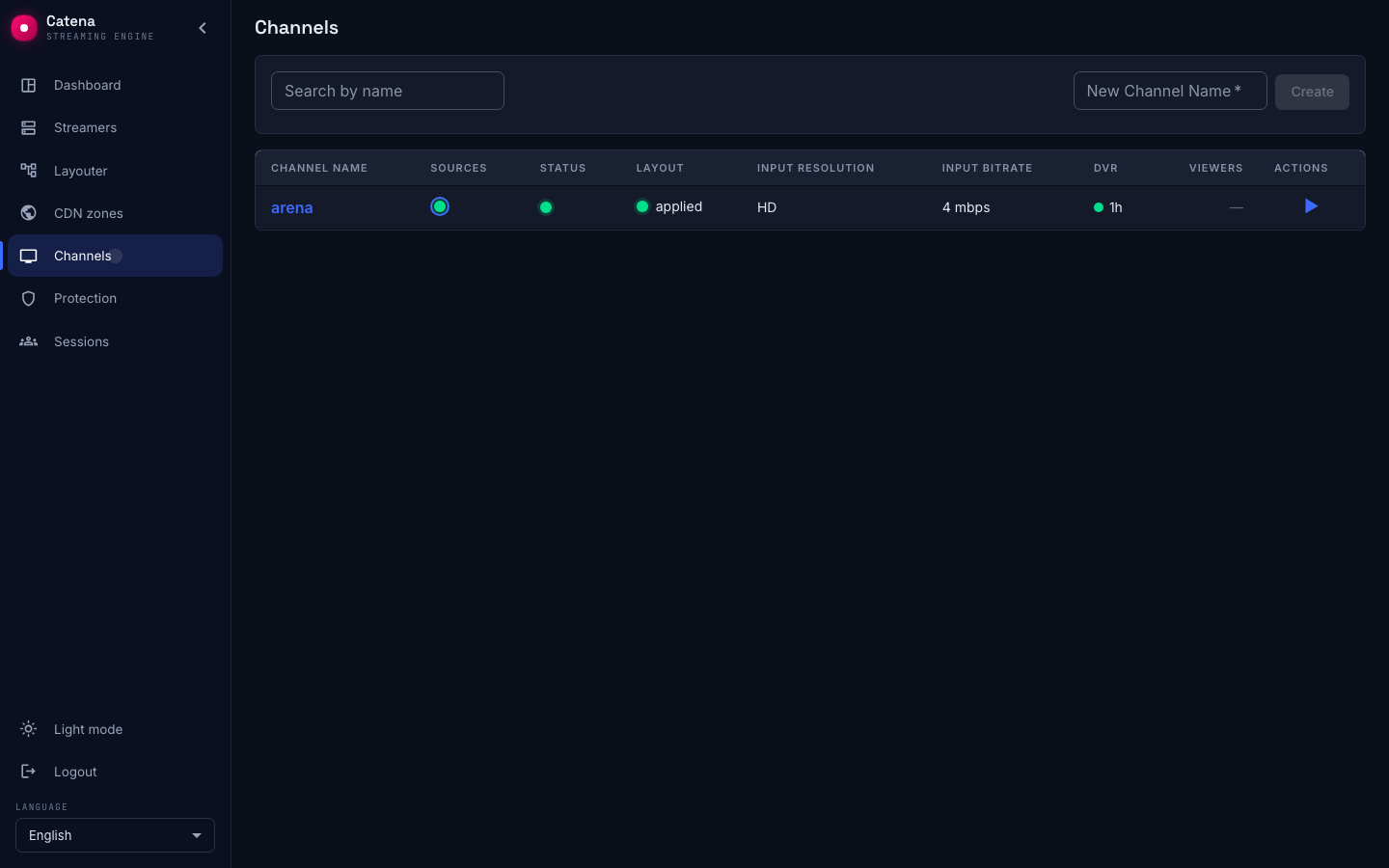
Task: Click the Viewers column header
Action: click(x=1216, y=168)
